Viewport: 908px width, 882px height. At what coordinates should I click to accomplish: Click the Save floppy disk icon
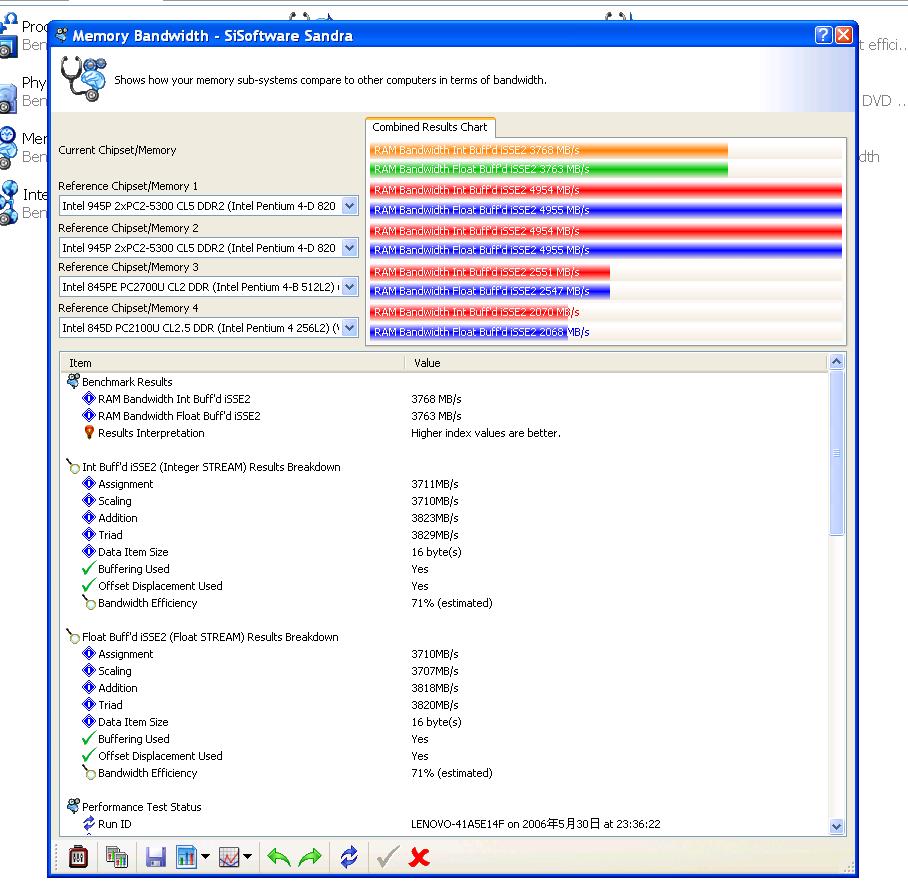point(155,857)
